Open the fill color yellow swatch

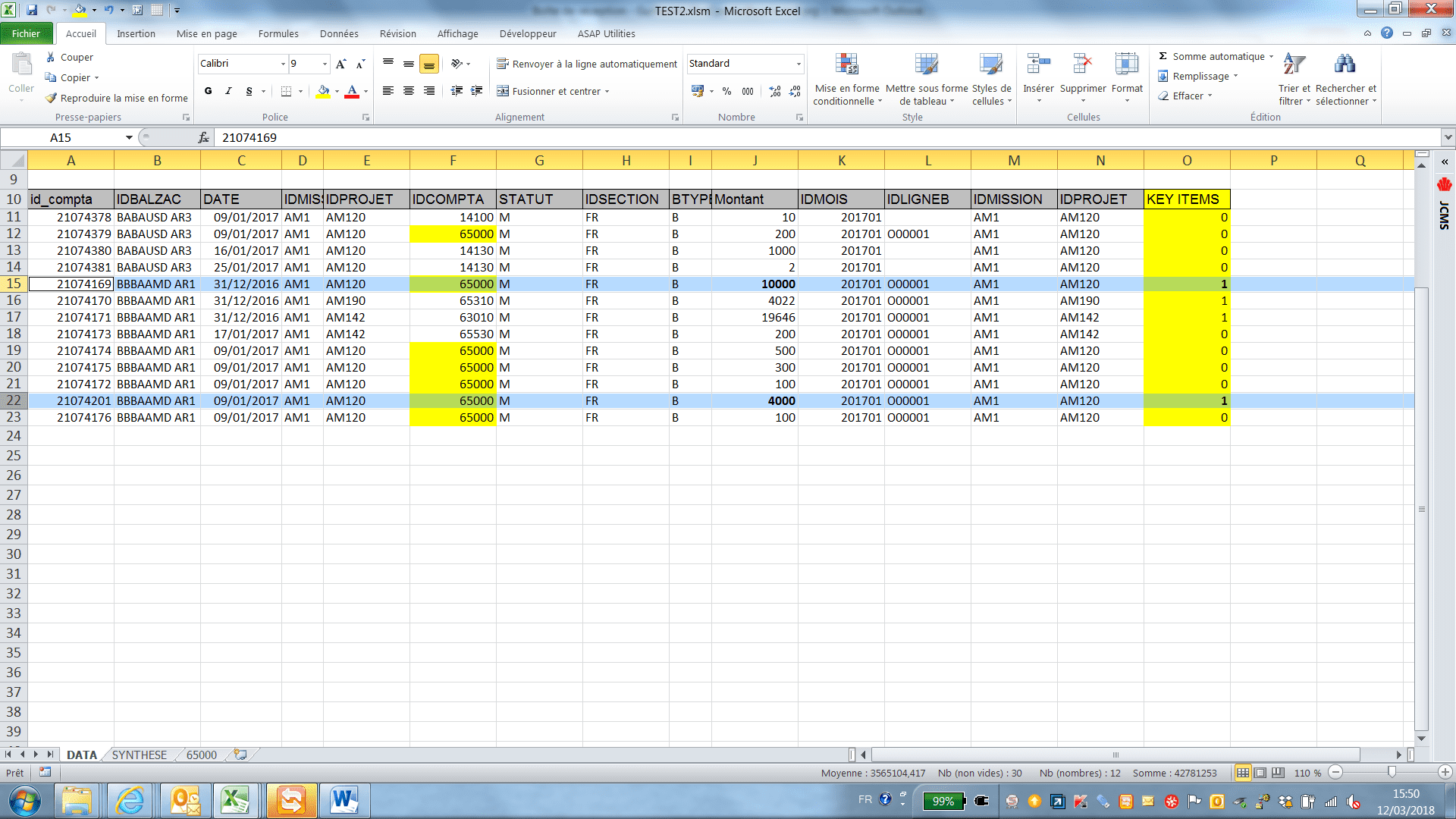(x=324, y=91)
